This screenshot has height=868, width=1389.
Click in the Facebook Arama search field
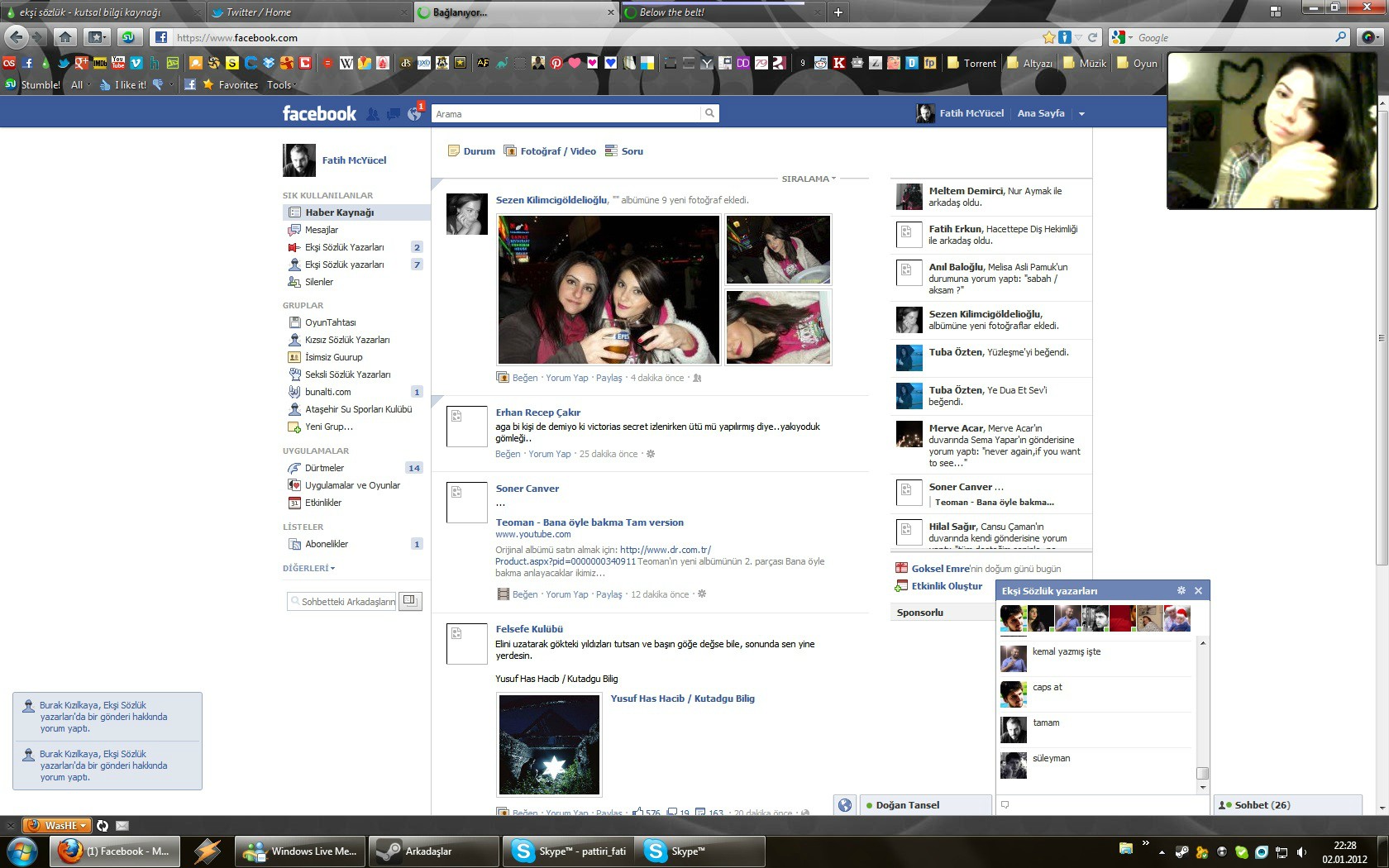coord(566,113)
